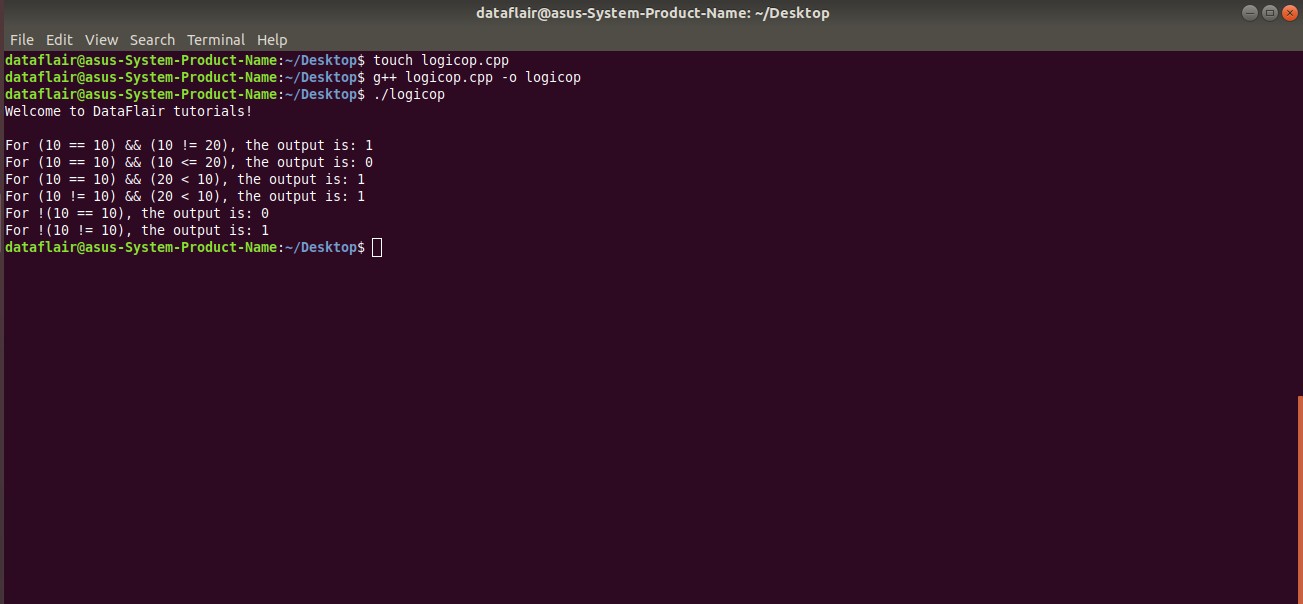Minimize the terminal window

1250,13
